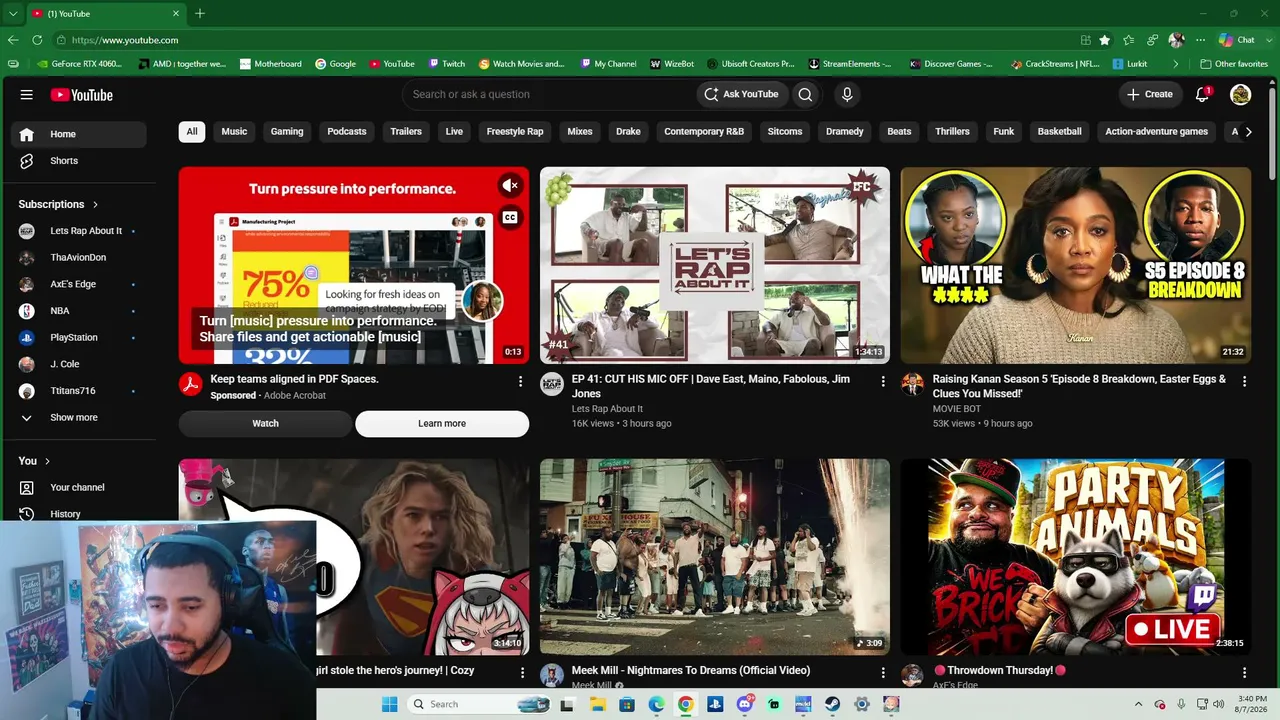Viewport: 1280px width, 720px height.
Task: Open the Meek Mill video thumbnail
Action: (715, 557)
